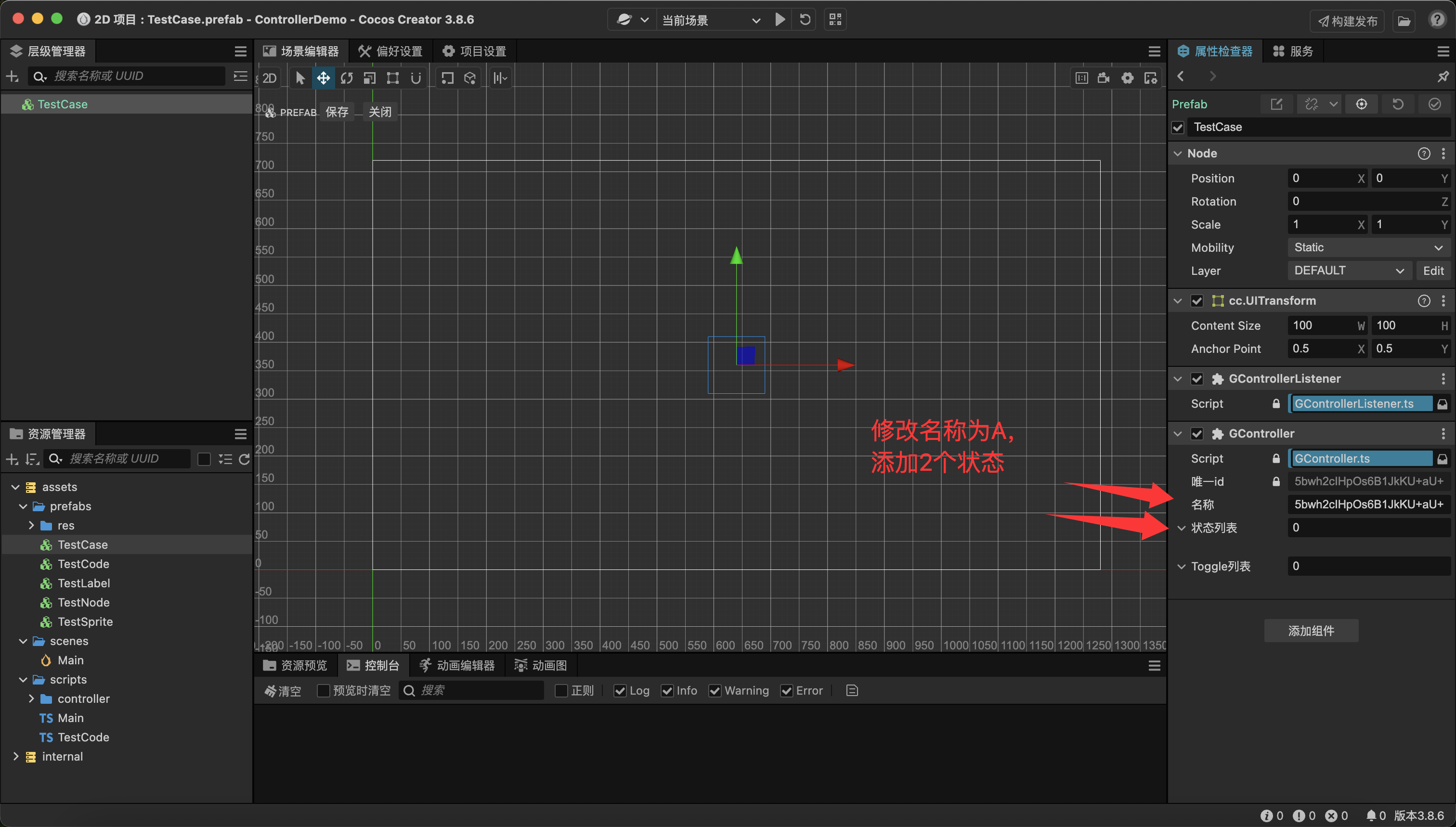Open the Mobility Static dropdown
Image resolution: width=1456 pixels, height=827 pixels.
(x=1368, y=247)
